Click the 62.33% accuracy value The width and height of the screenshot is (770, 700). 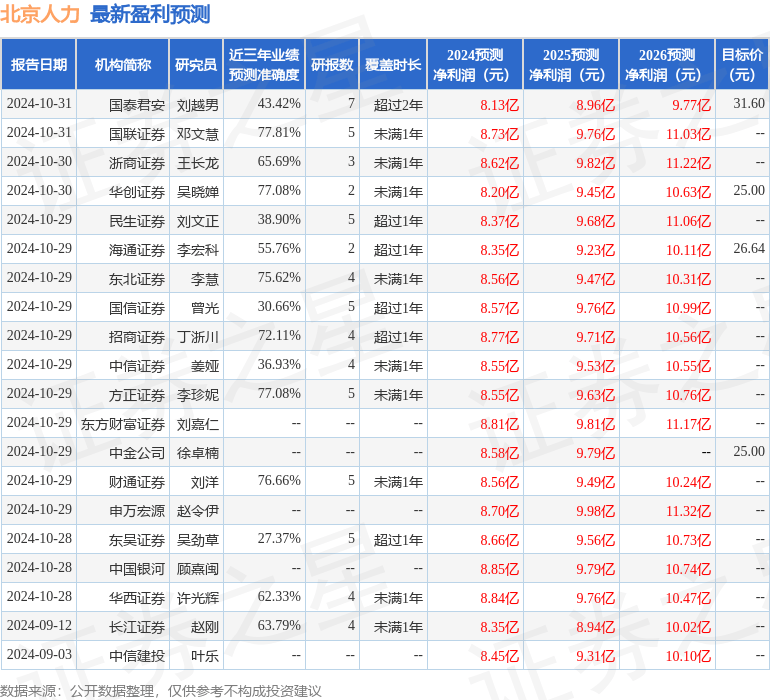279,596
